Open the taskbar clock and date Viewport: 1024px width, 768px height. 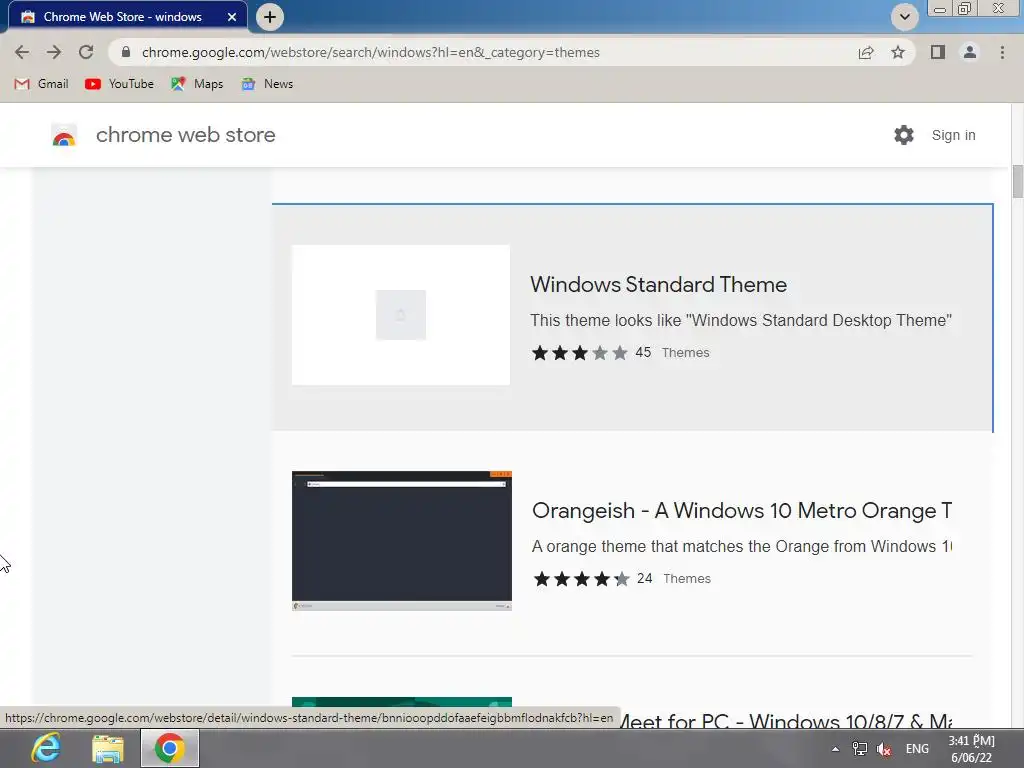pos(971,749)
